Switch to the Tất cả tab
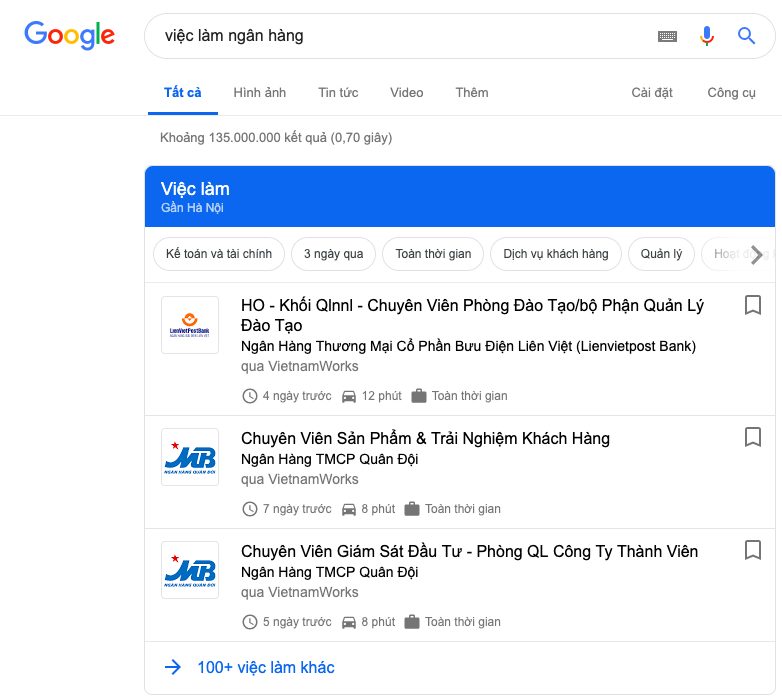782x700 pixels. [183, 93]
